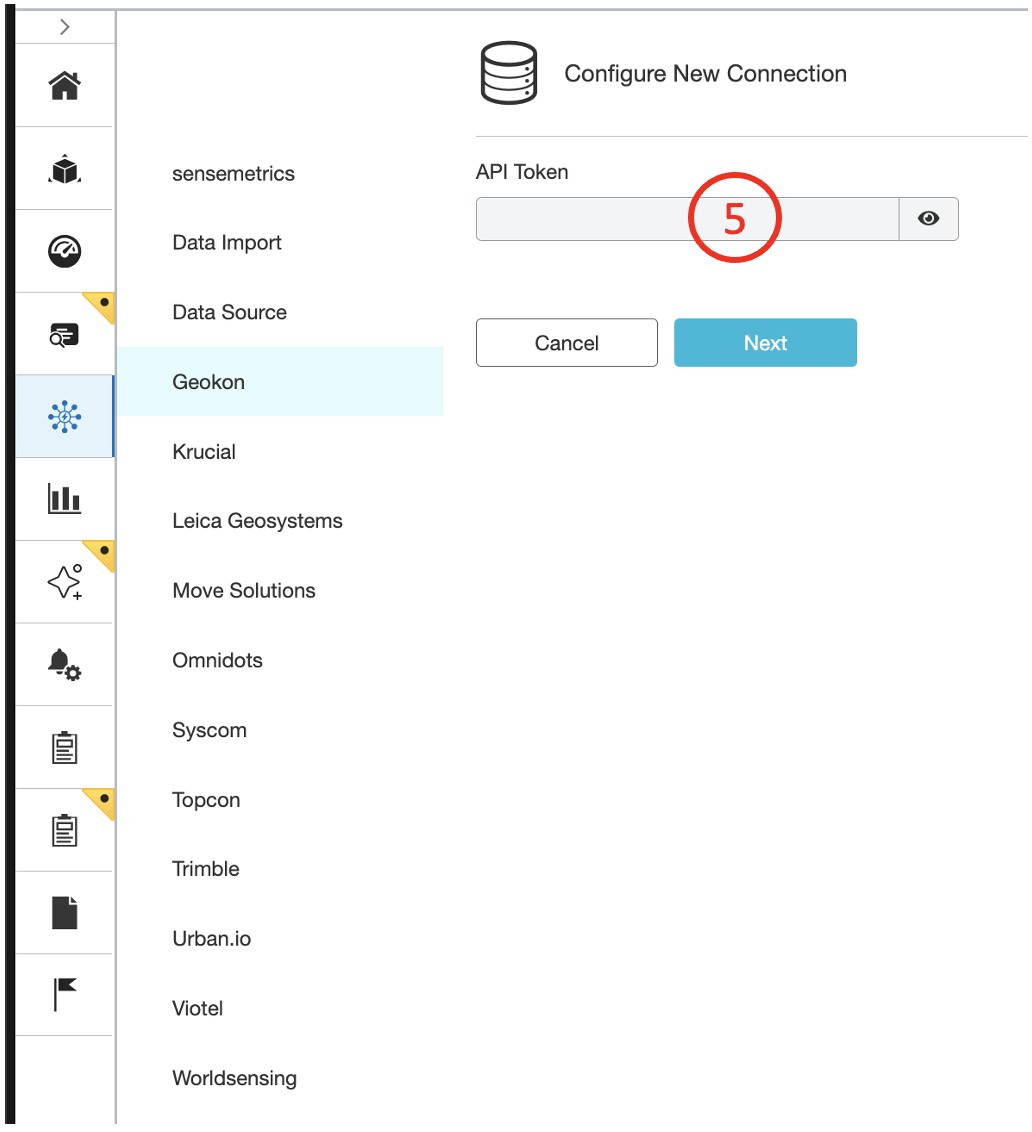The height and width of the screenshot is (1132, 1032).
Task: Pick the Trimble connection type
Action: click(206, 869)
